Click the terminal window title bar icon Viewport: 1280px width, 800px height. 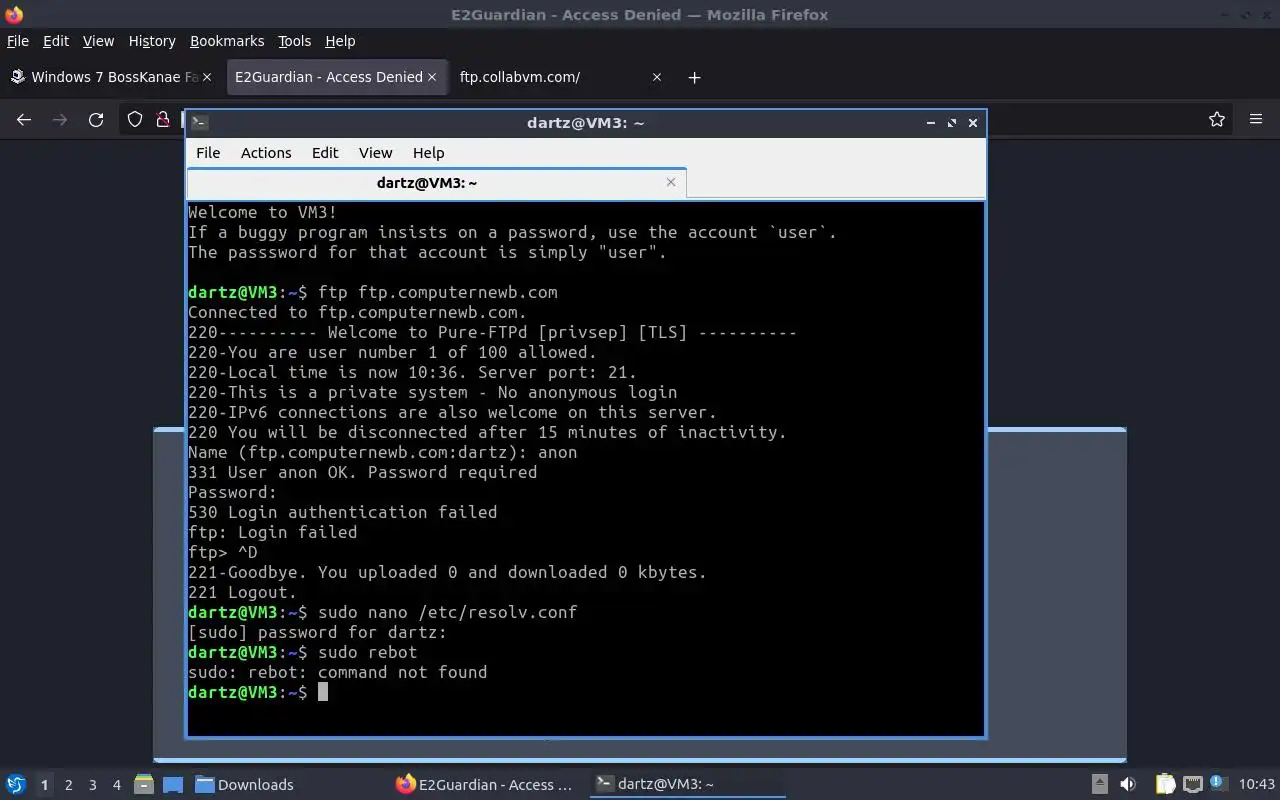(200, 123)
